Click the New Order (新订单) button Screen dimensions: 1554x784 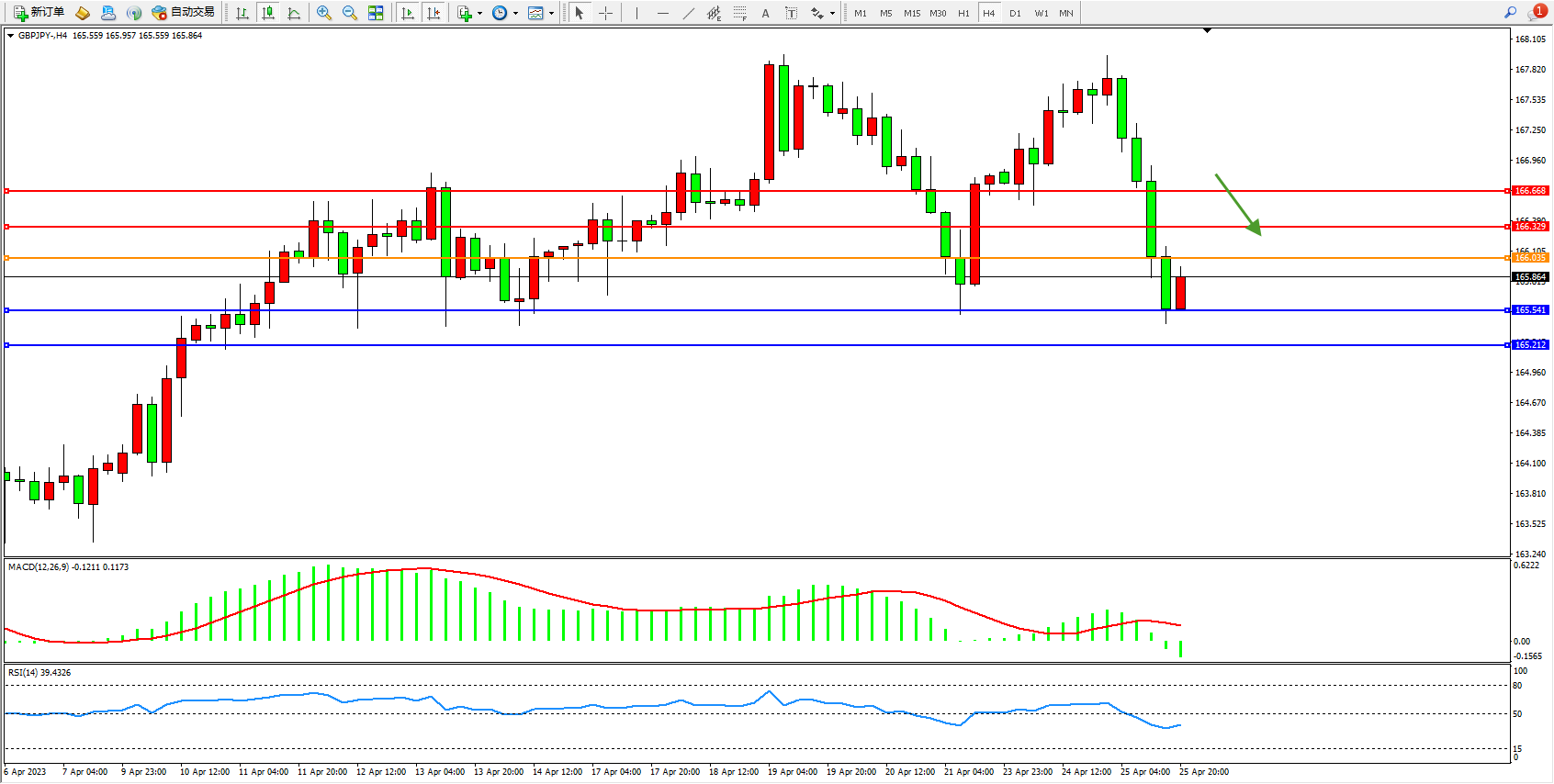(x=39, y=13)
